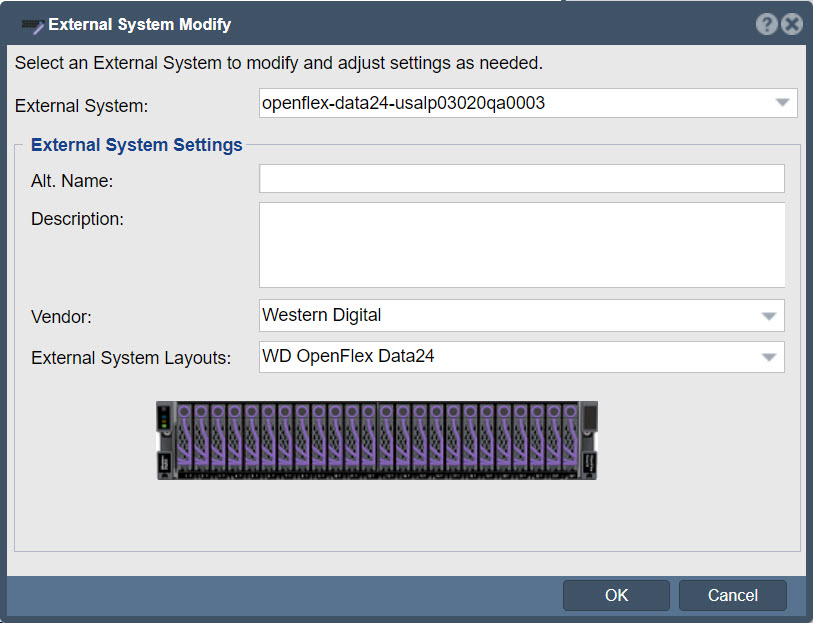Click the 'External System Settings' group heading

137,145
